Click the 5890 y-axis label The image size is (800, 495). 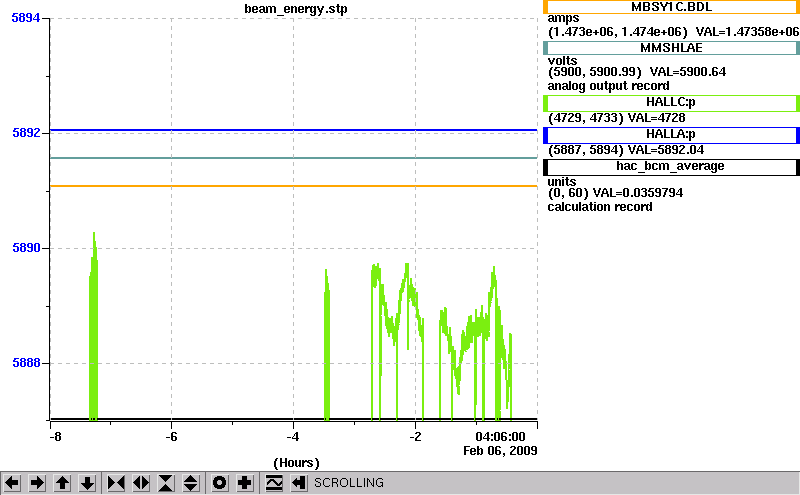point(26,248)
